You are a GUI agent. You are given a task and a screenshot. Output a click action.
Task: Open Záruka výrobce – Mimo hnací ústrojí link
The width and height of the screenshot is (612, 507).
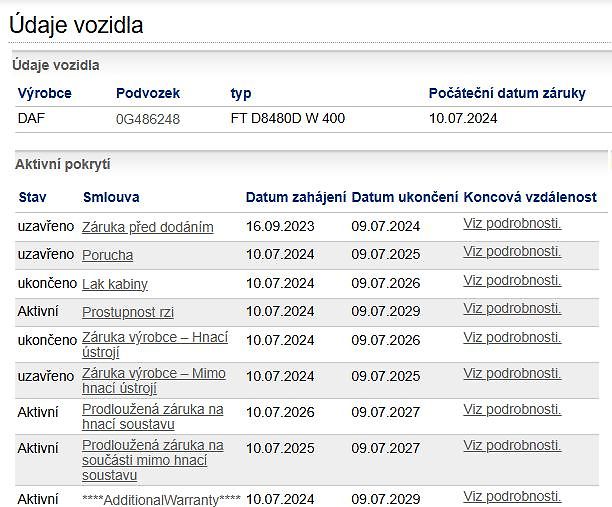154,381
